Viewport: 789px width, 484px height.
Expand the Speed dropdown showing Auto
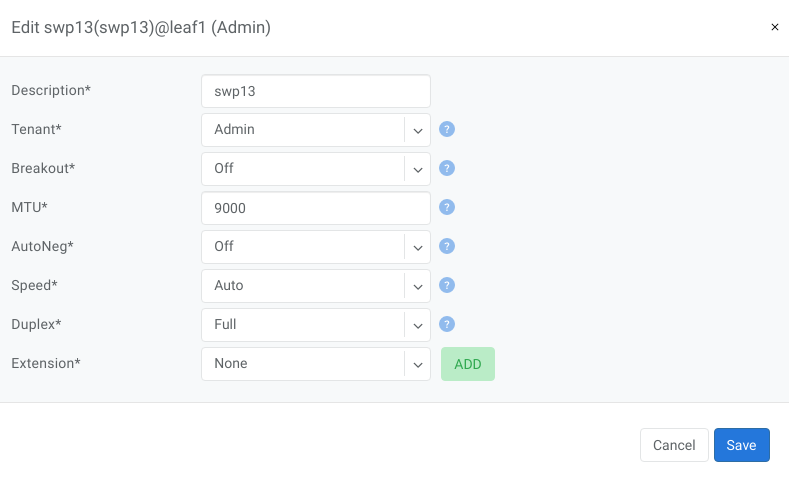(x=305, y=285)
